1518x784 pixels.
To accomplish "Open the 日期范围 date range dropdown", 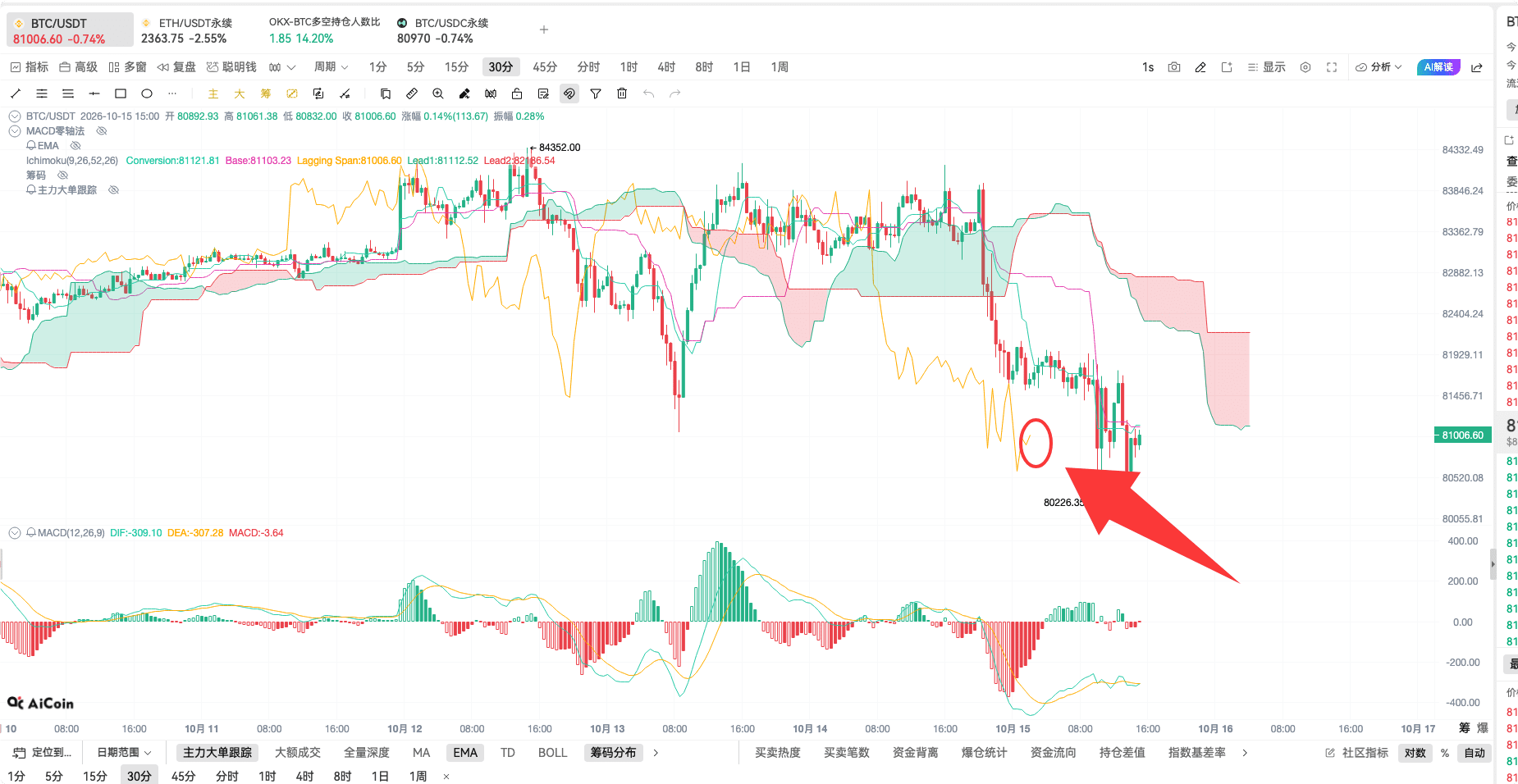I will (124, 753).
